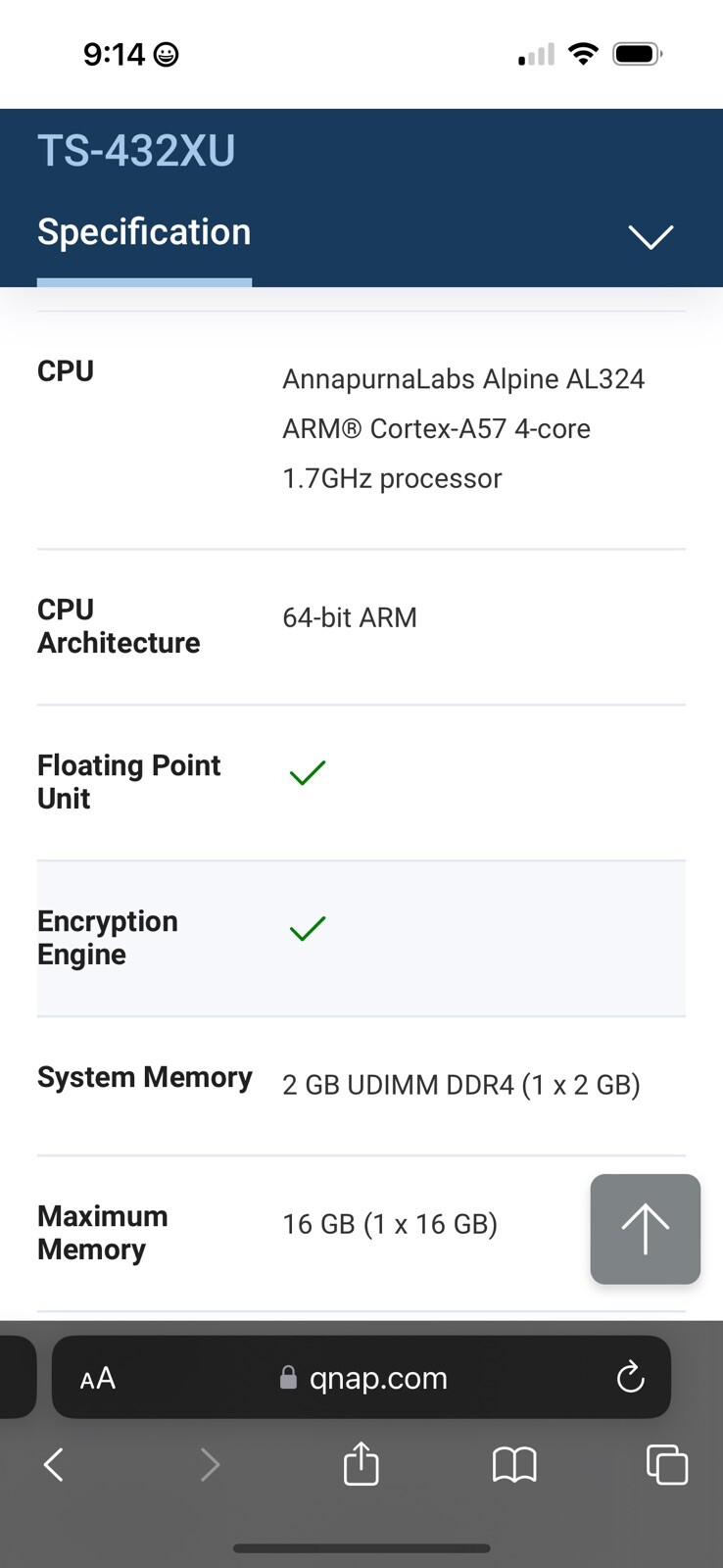Tap the battery status icon
723x1568 pixels.
click(x=638, y=54)
